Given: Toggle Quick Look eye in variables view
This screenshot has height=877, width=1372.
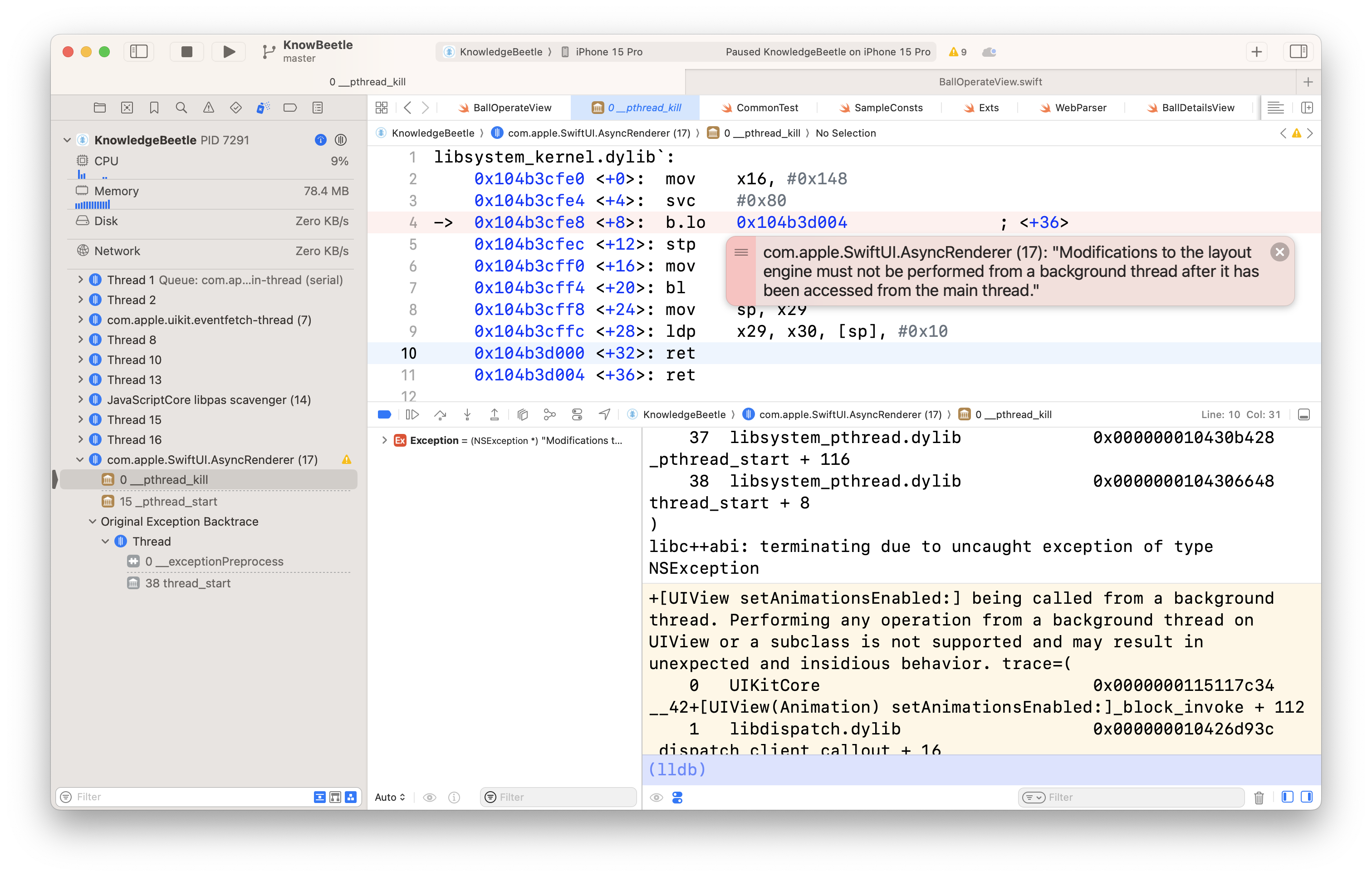Looking at the screenshot, I should (x=430, y=797).
